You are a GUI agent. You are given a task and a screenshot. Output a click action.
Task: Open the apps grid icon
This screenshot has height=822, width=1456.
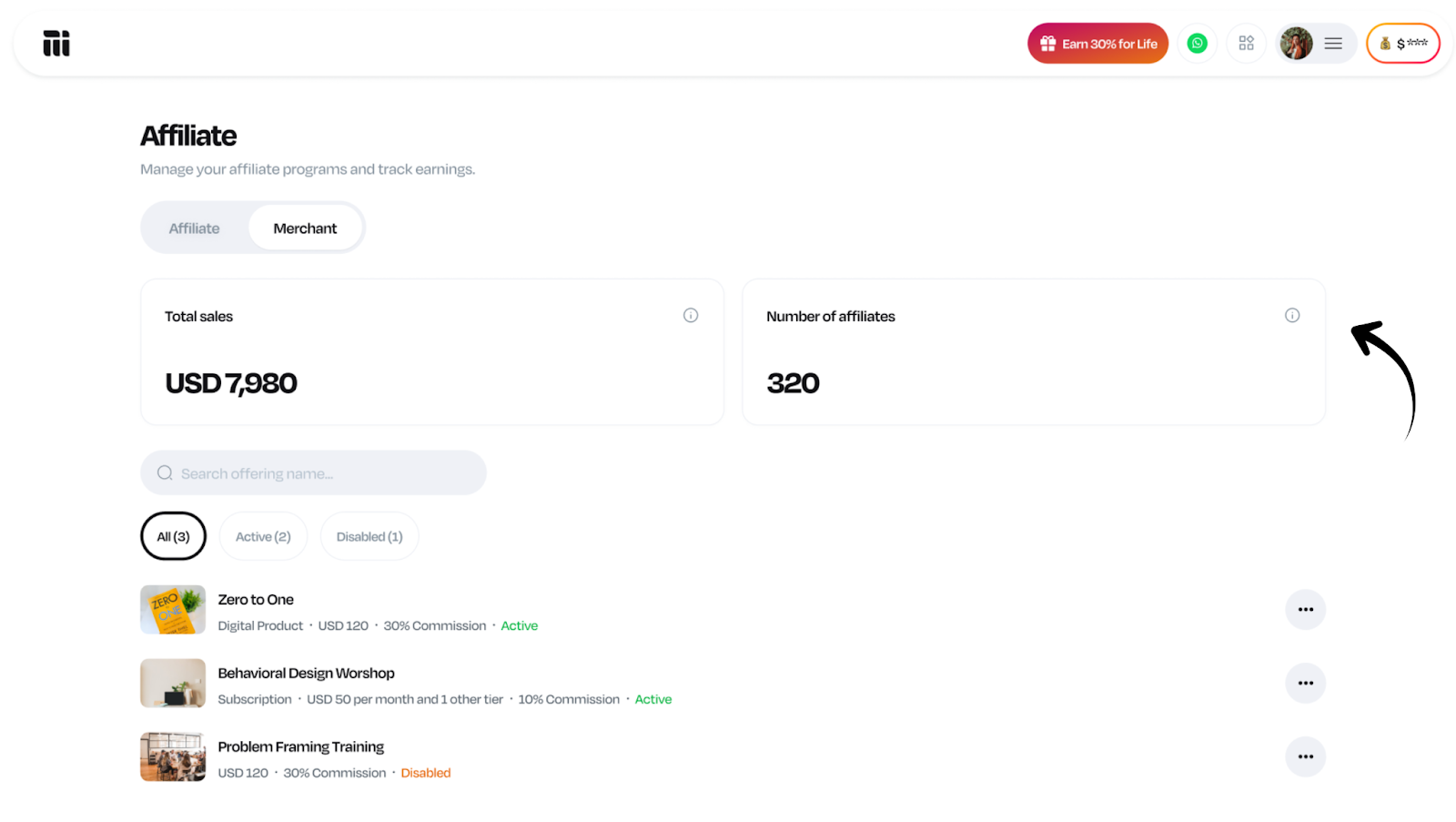click(x=1246, y=44)
